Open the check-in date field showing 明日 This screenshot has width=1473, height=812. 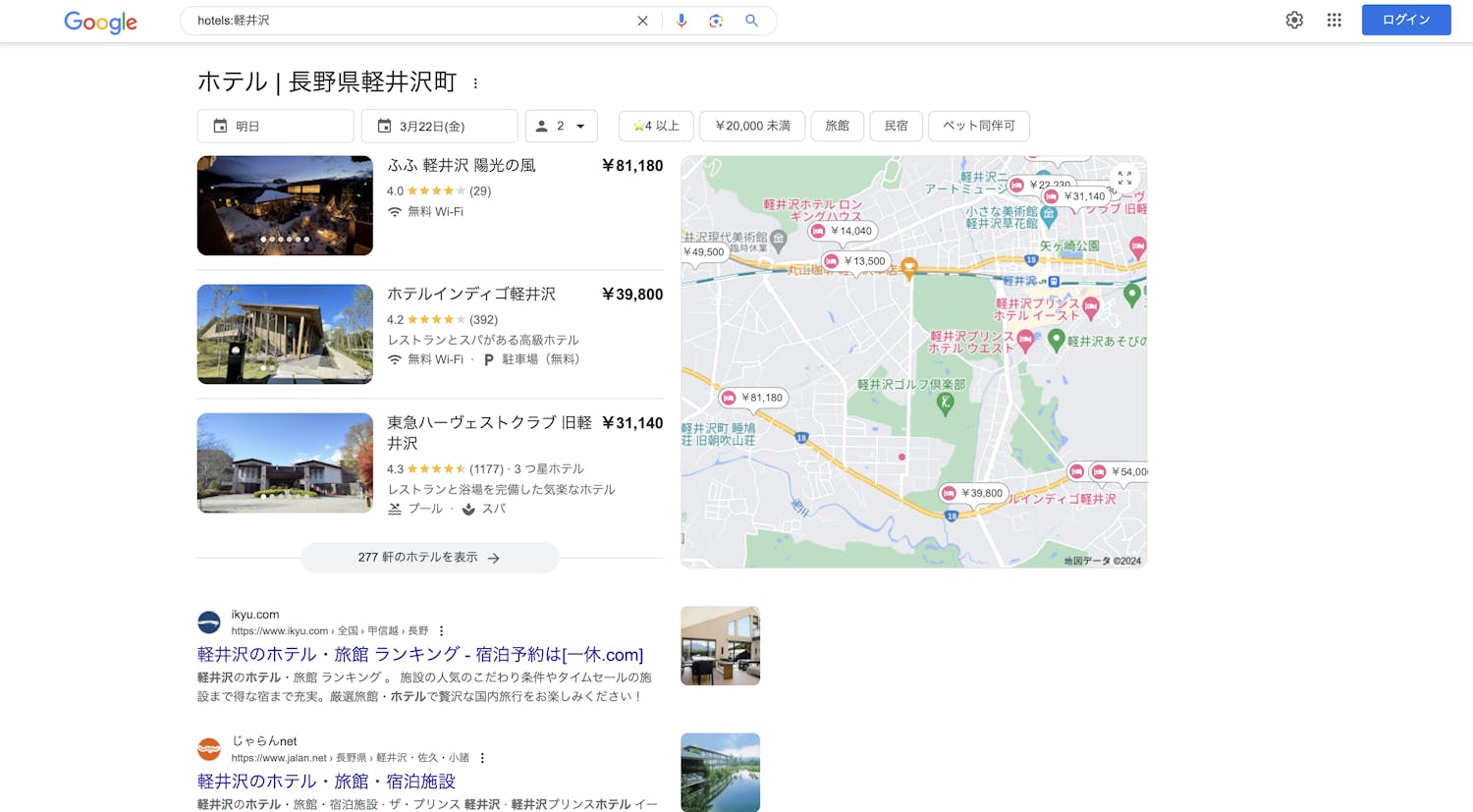(275, 126)
